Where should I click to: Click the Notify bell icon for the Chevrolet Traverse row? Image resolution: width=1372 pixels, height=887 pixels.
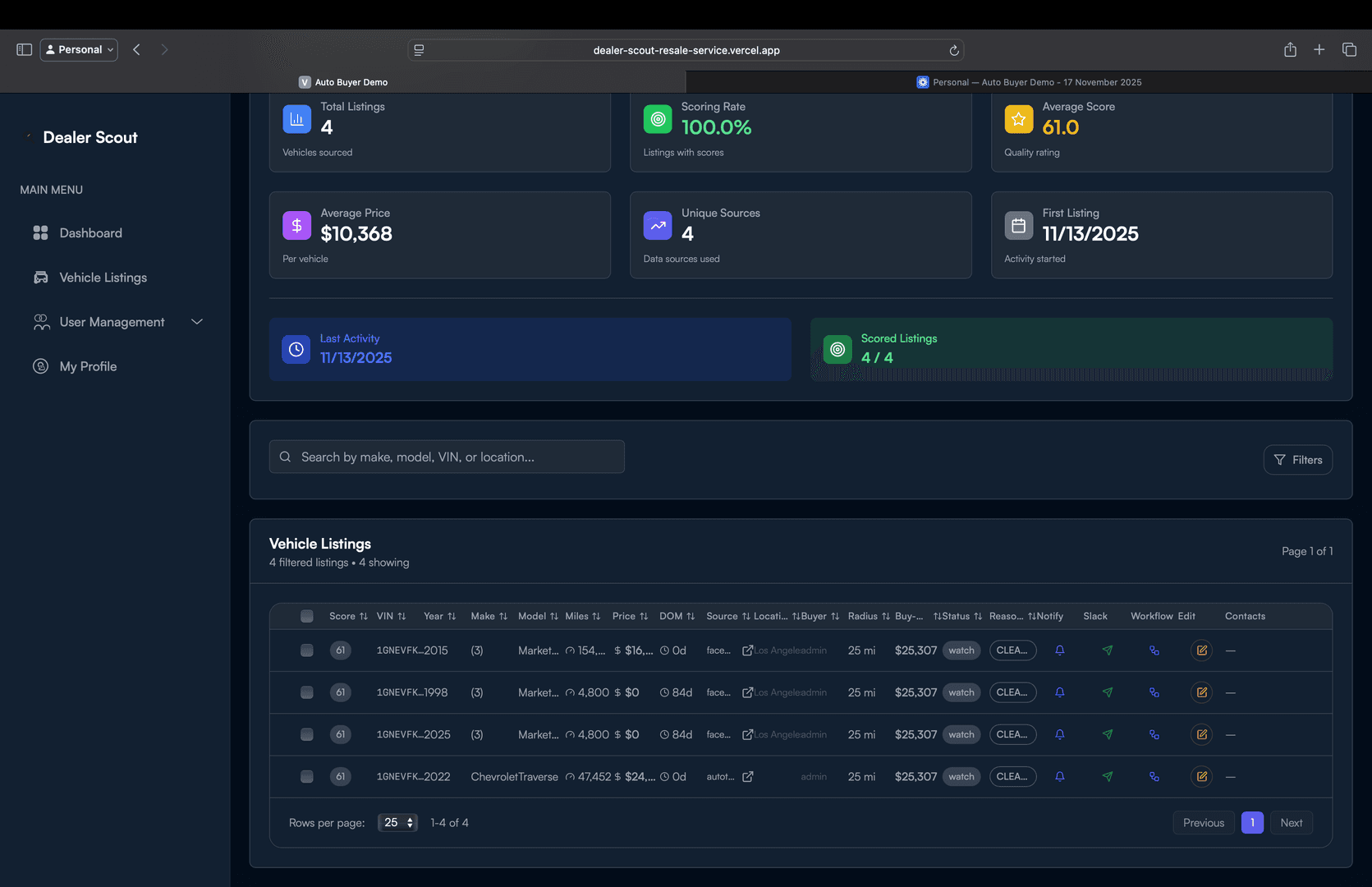click(1060, 776)
